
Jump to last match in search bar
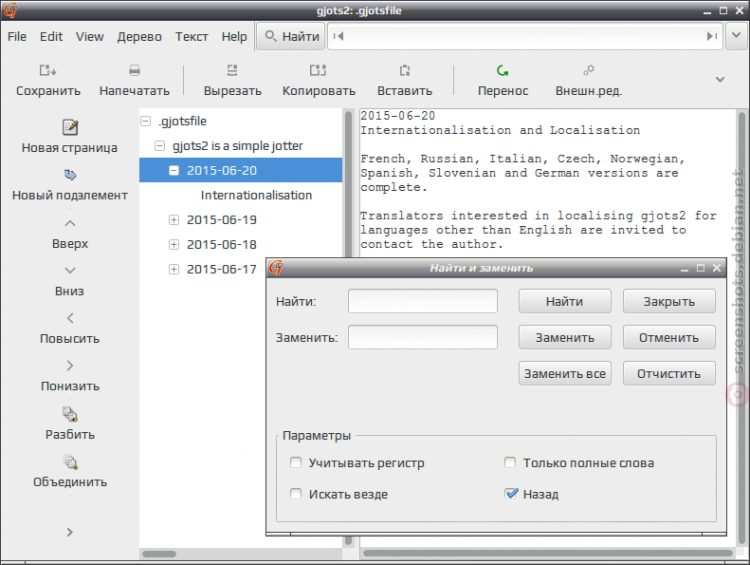pyautogui.click(x=712, y=36)
